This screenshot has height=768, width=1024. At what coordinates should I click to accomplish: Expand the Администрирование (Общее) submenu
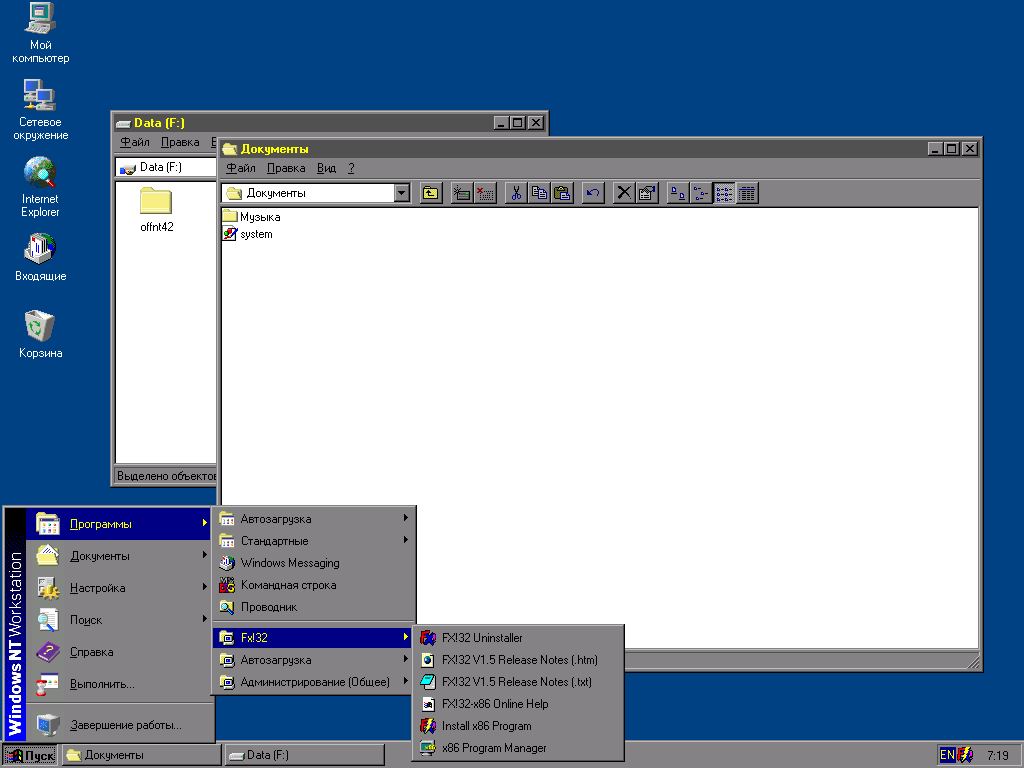click(313, 682)
